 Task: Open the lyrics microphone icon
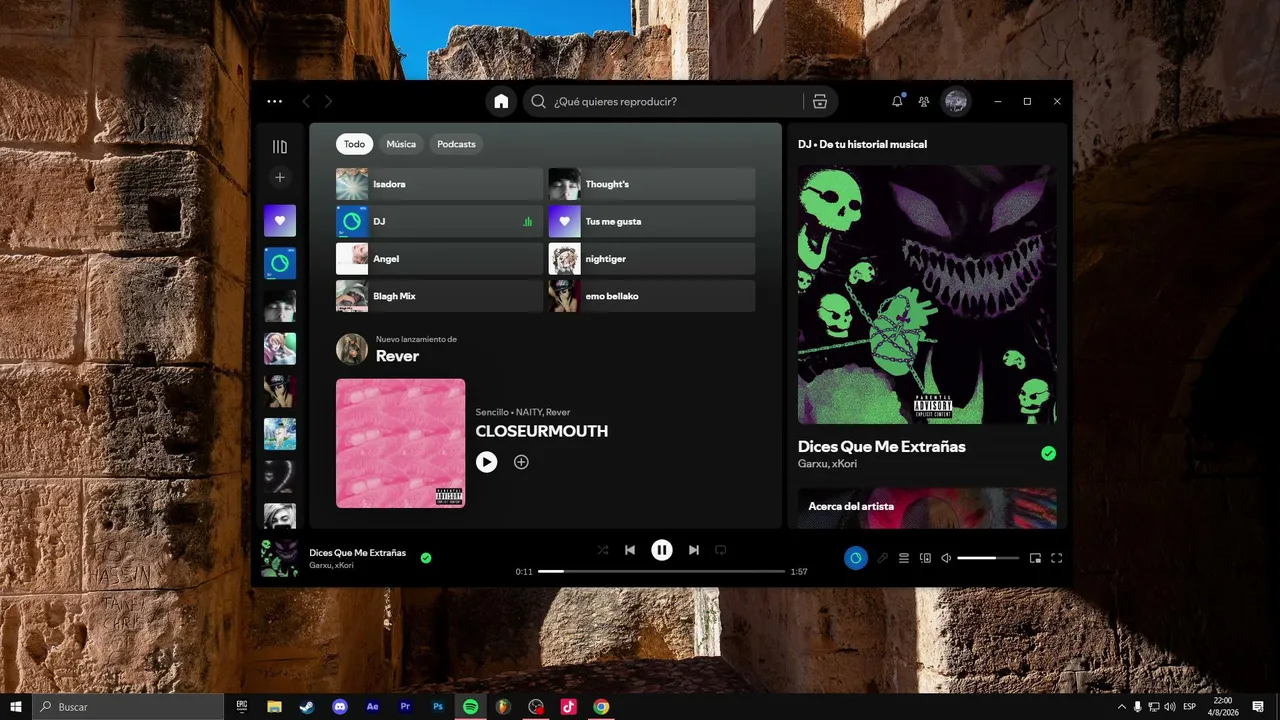pos(882,558)
